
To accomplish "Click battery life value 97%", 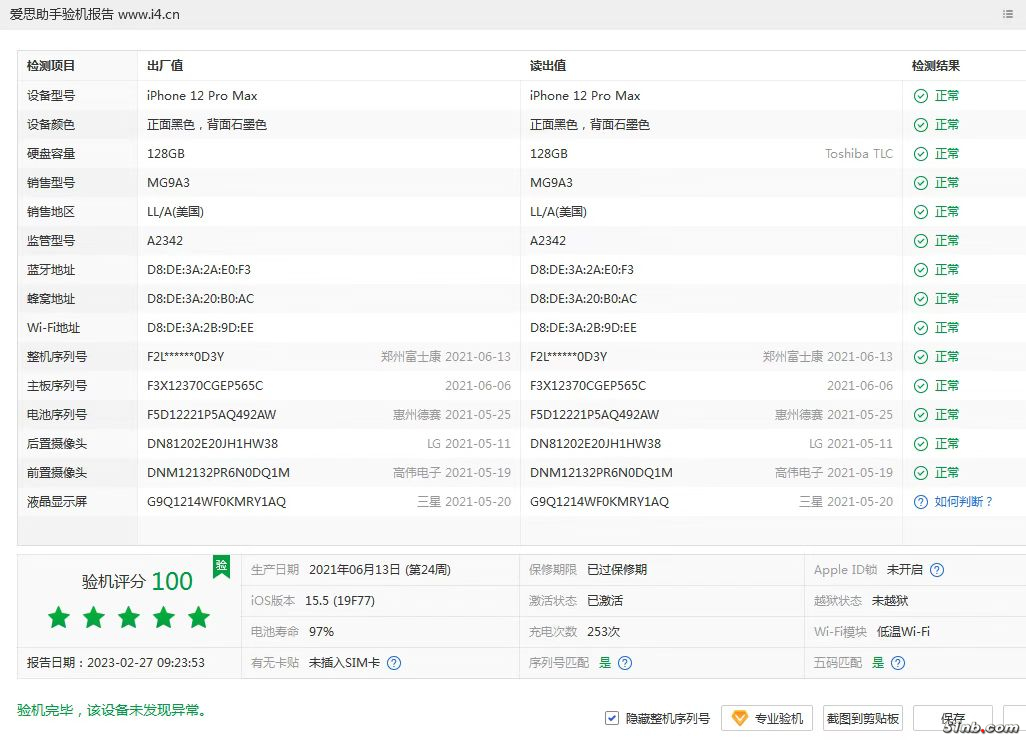I will coord(321,632).
